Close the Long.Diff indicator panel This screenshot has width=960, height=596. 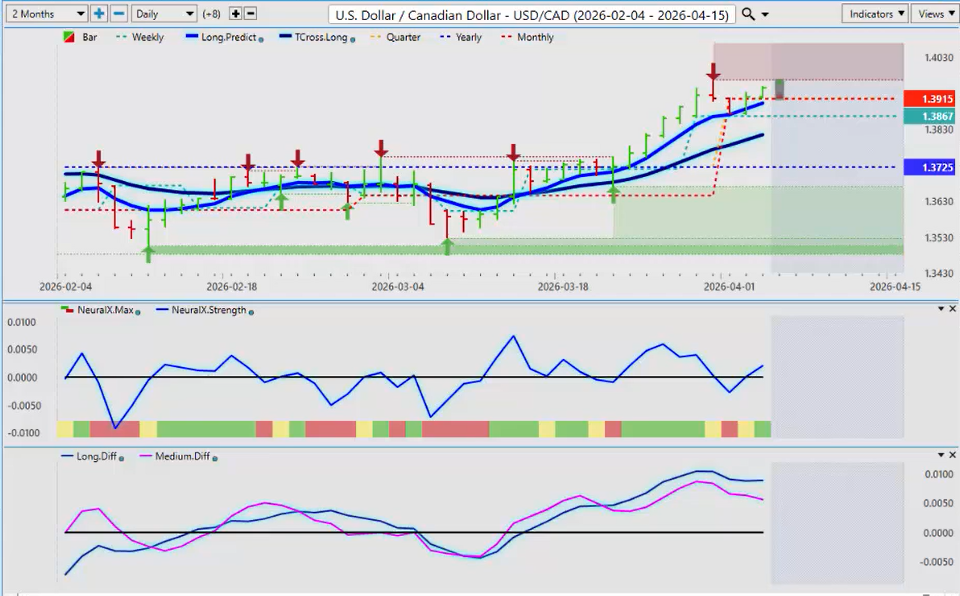tap(951, 455)
